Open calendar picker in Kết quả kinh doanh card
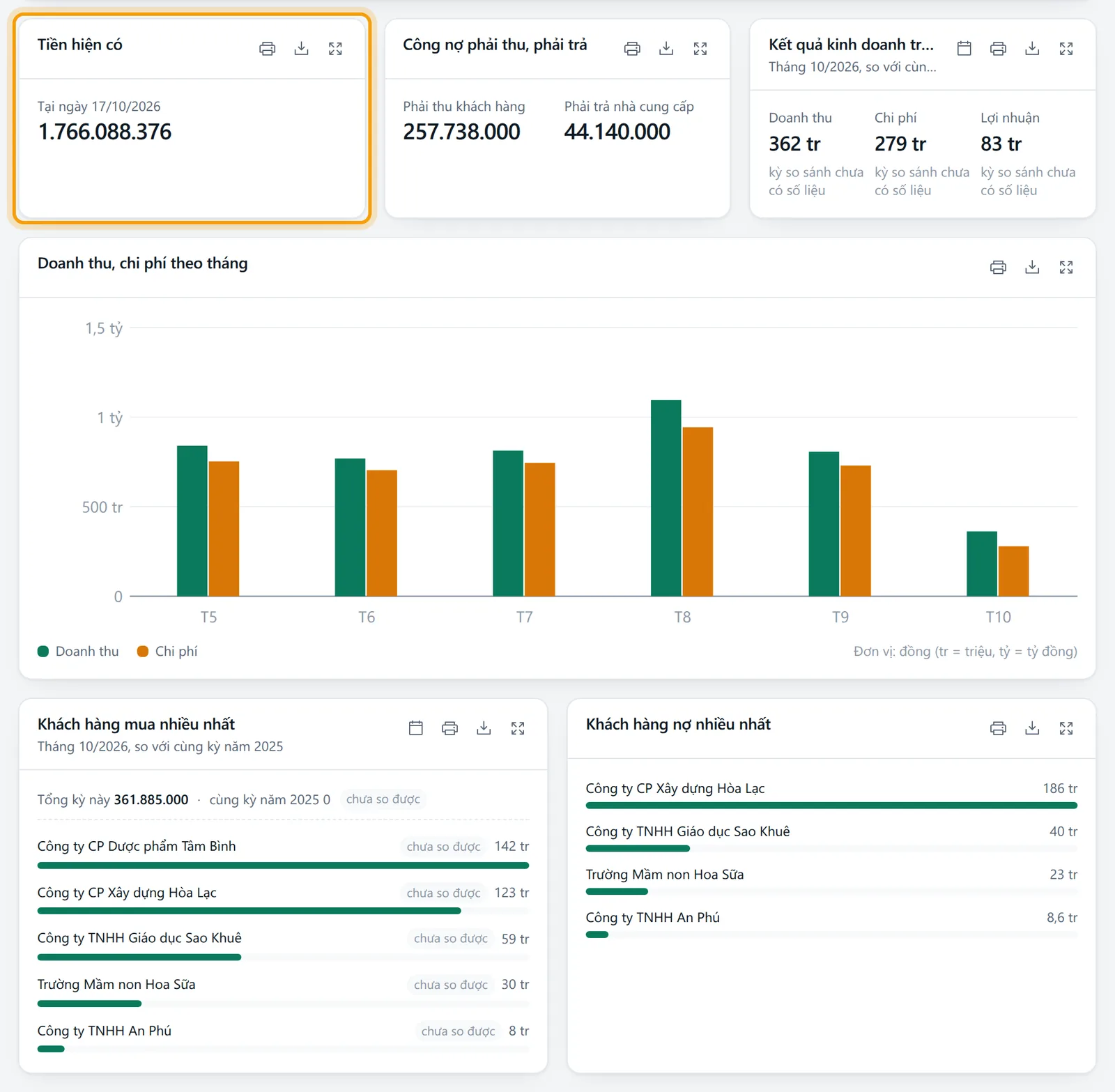 tap(964, 49)
